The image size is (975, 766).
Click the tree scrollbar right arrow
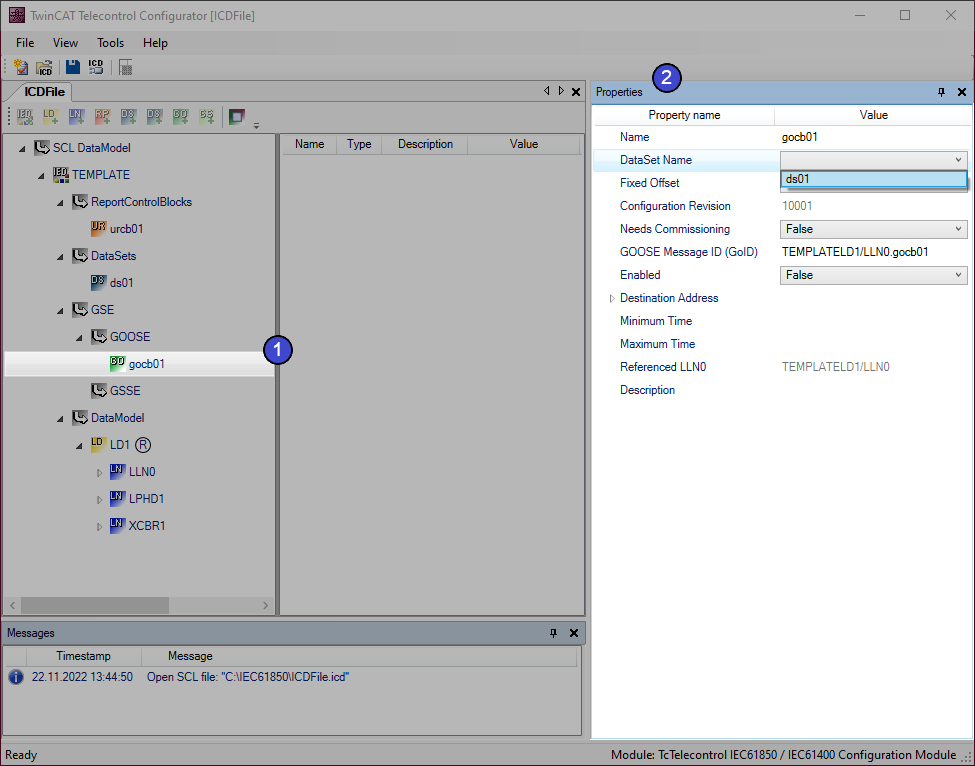(266, 605)
